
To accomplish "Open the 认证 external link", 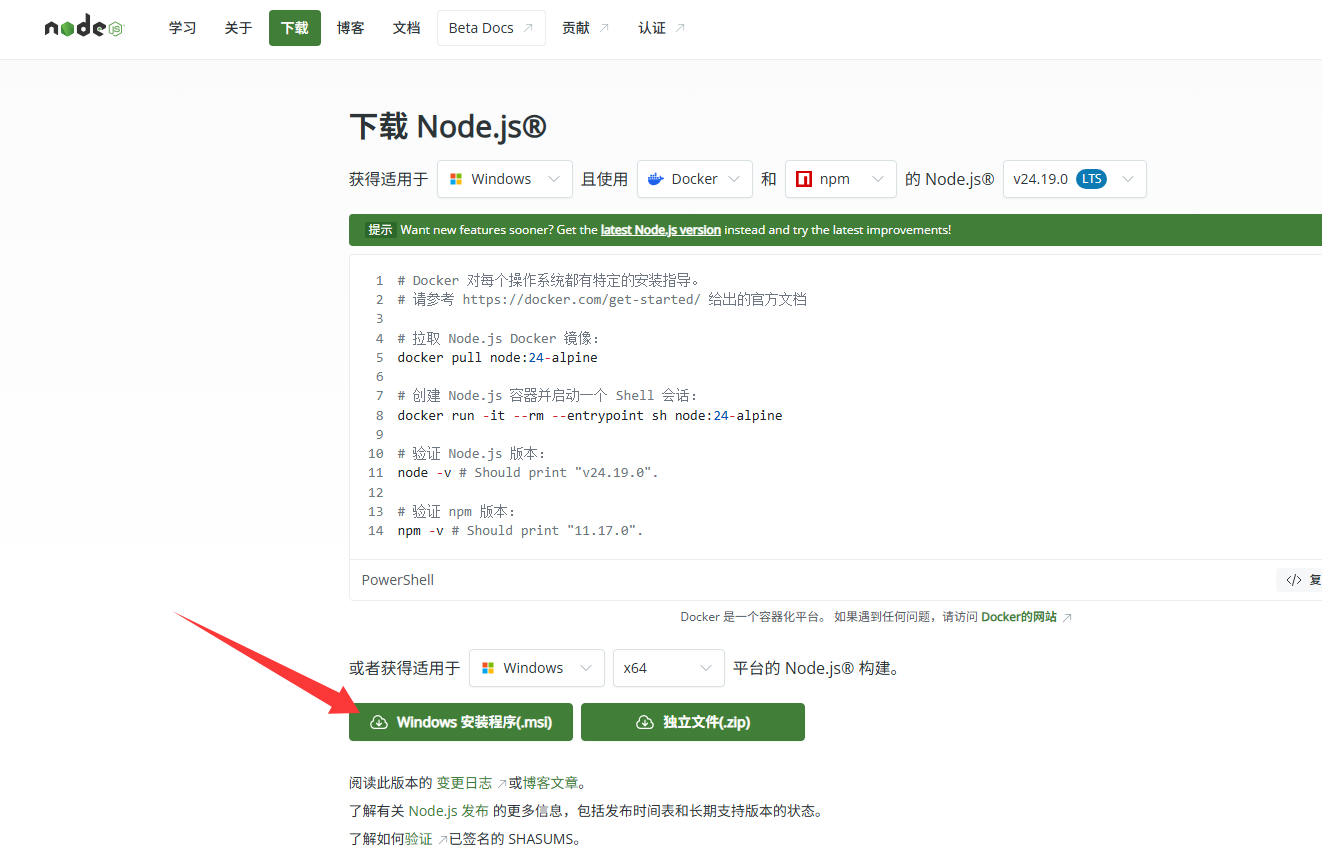I will click(662, 28).
